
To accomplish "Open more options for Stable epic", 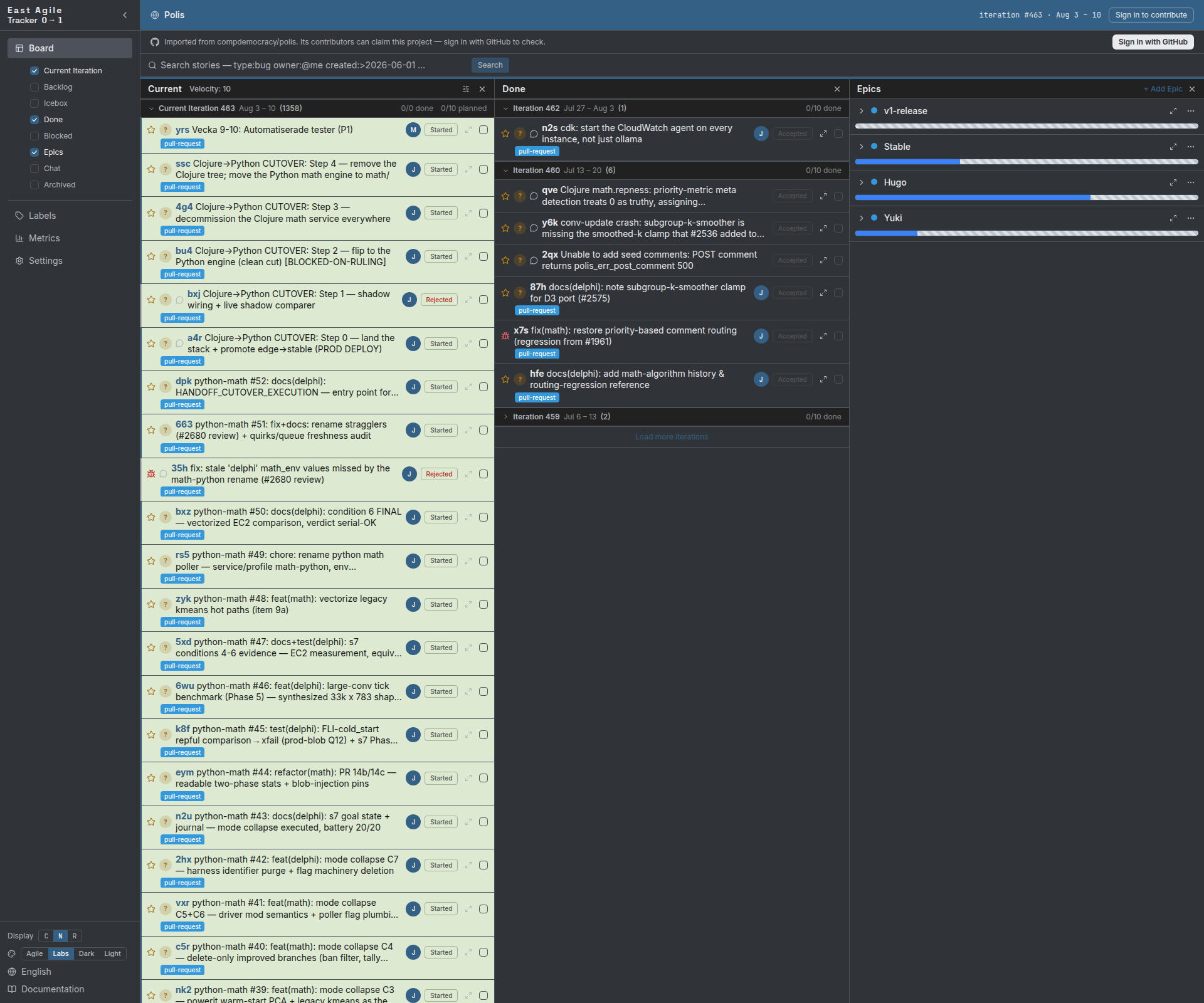I will tap(1191, 147).
